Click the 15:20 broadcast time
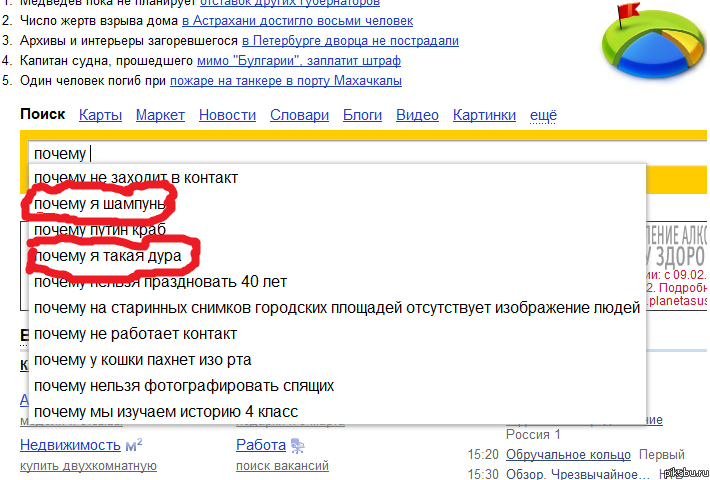 pos(483,454)
